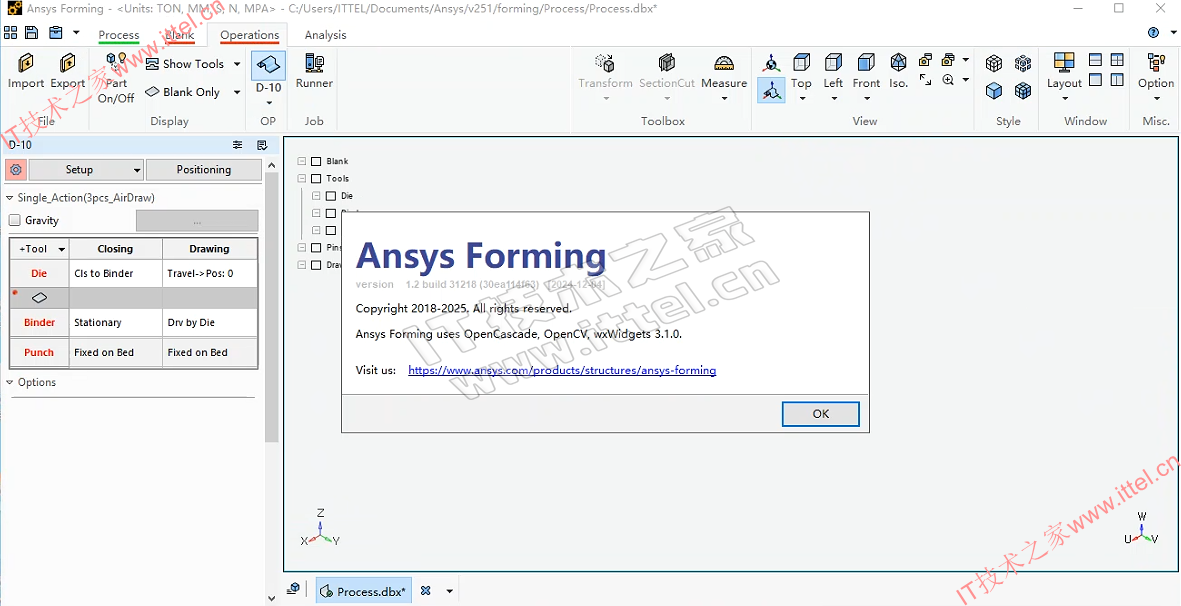Click the Front view cube icon
The image size is (1181, 606).
866,62
